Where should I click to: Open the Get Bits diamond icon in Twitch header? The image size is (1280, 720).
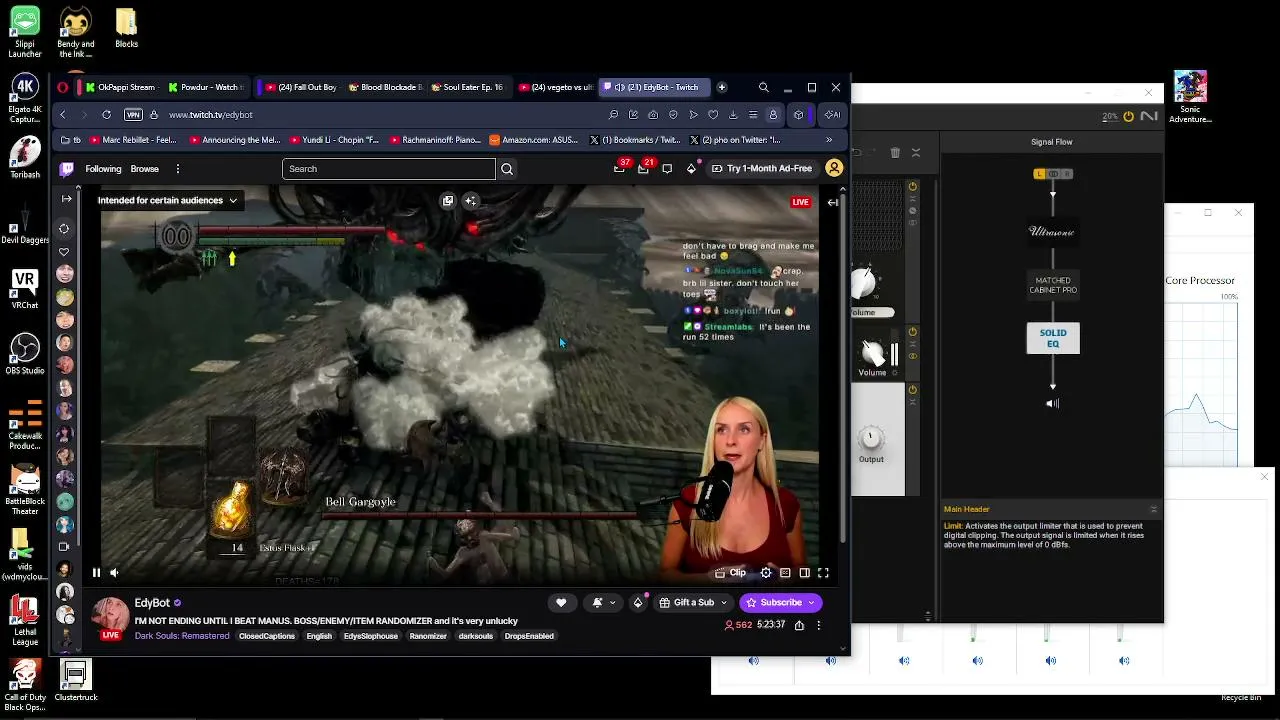click(691, 169)
